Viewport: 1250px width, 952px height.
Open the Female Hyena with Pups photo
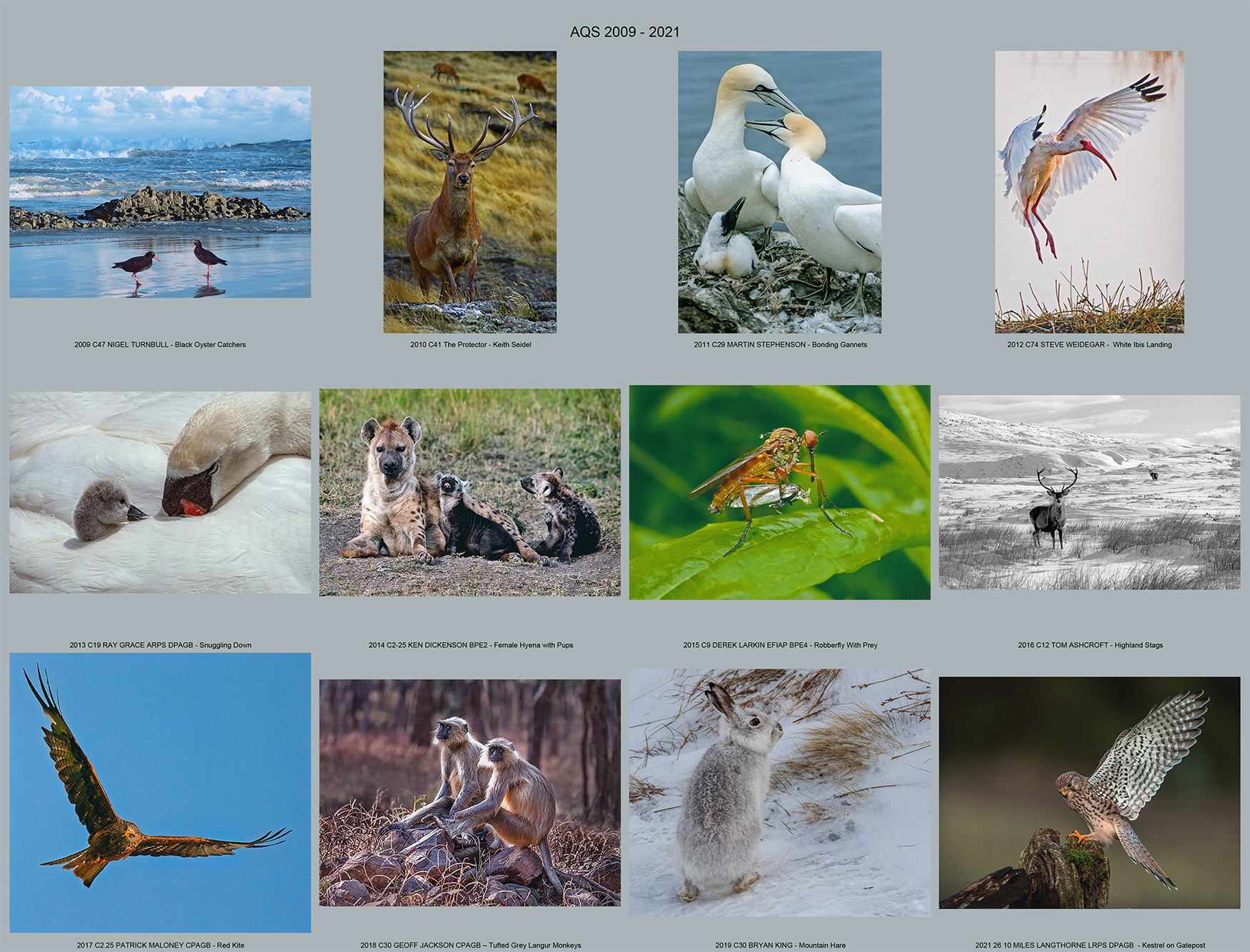pyautogui.click(x=470, y=492)
